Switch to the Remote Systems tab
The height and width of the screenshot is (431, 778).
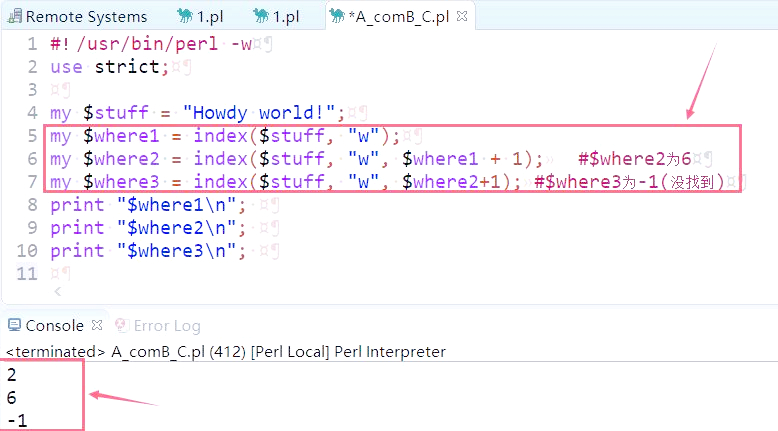(78, 16)
